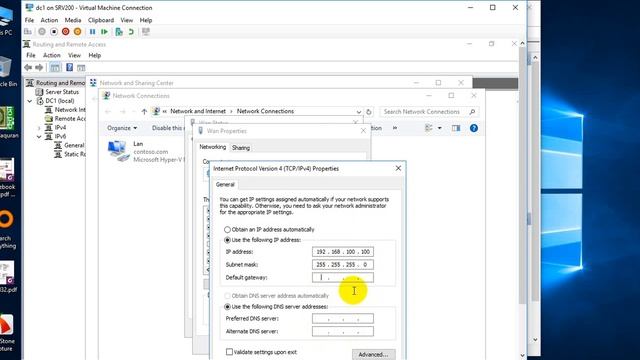
Task: Open view options dropdown arrow
Action: pyautogui.click(x=440, y=128)
